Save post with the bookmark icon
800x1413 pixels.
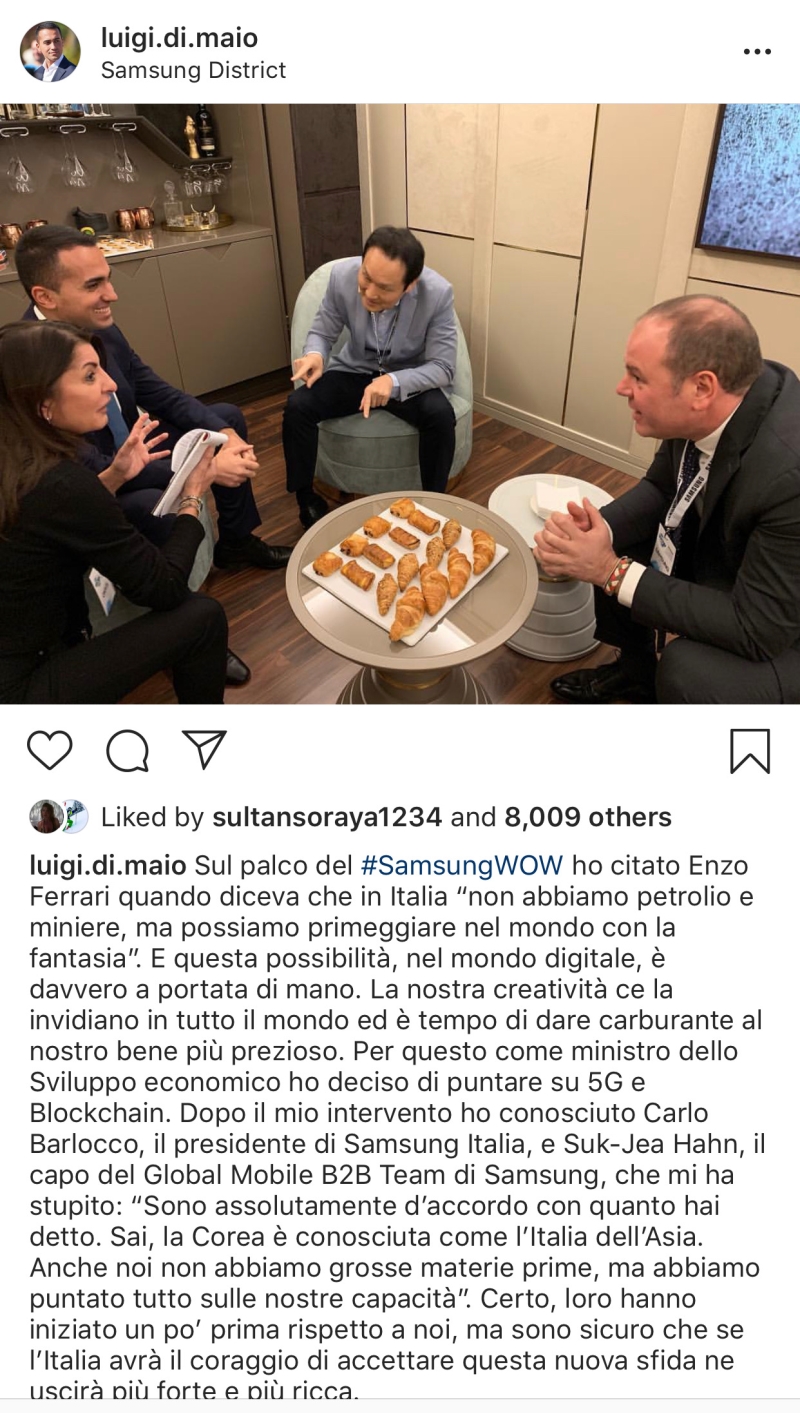tap(750, 751)
